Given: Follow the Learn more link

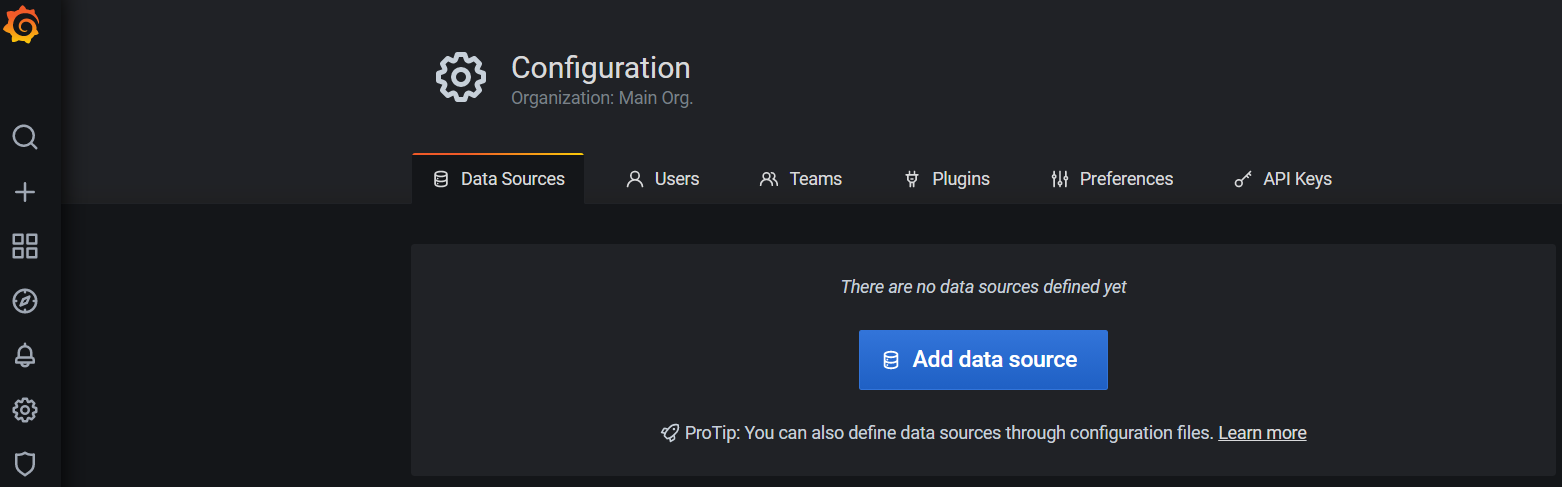Looking at the screenshot, I should (1262, 433).
